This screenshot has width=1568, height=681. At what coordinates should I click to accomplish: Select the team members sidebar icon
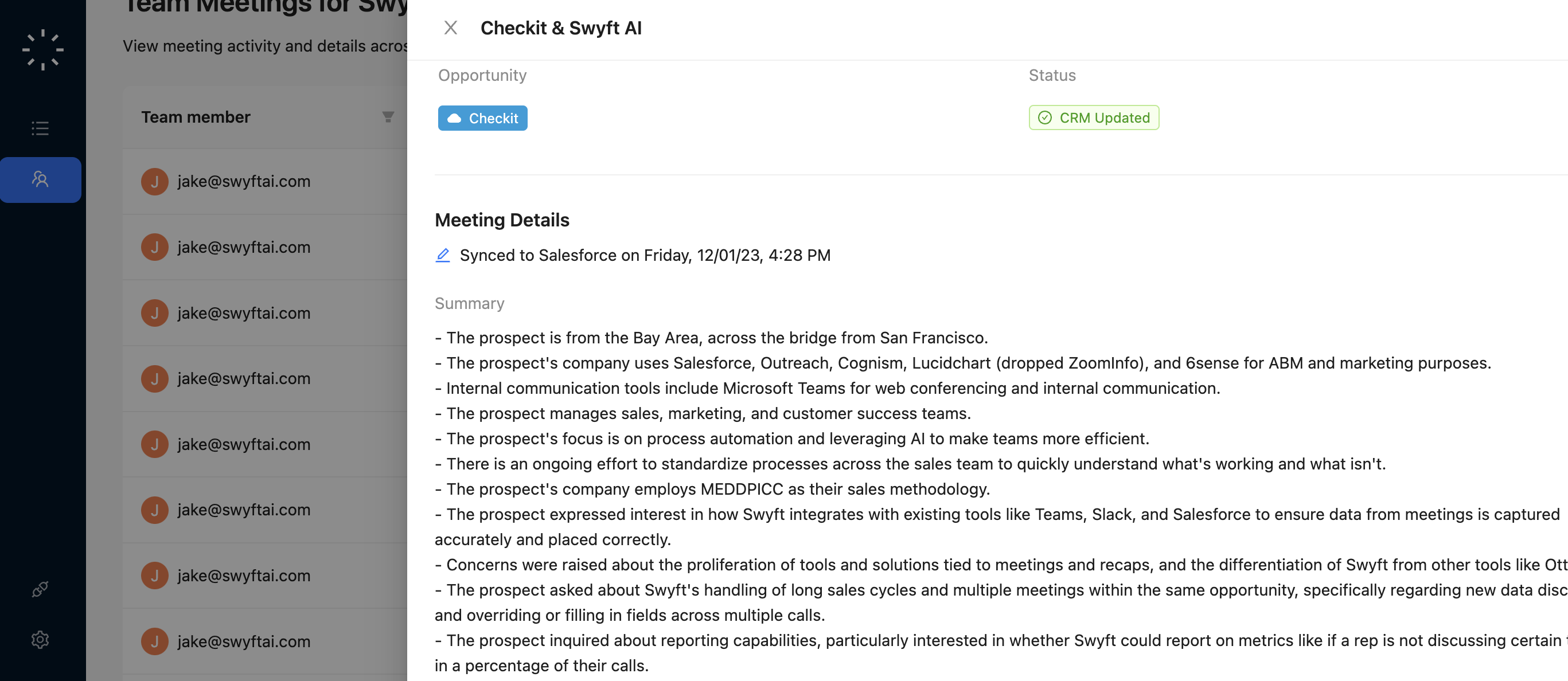click(40, 179)
